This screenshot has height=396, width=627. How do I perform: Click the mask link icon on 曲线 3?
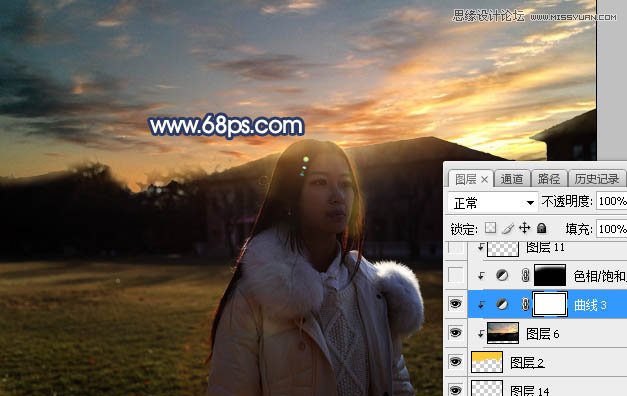point(525,304)
